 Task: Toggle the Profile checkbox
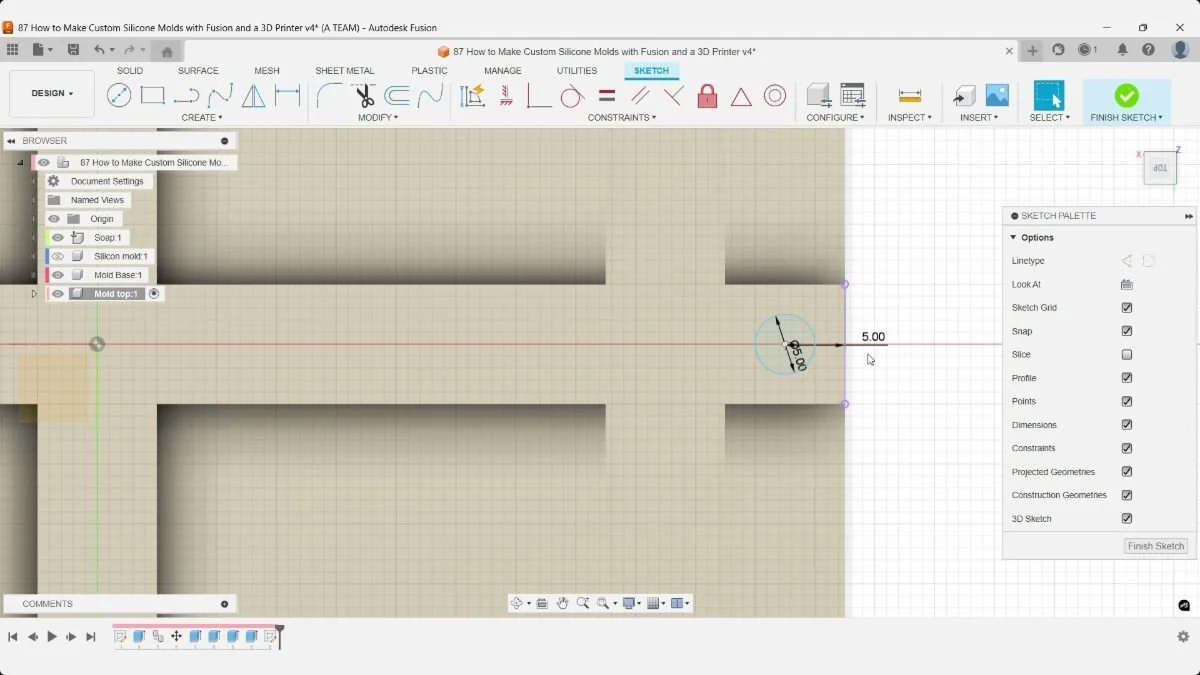[x=1127, y=378]
